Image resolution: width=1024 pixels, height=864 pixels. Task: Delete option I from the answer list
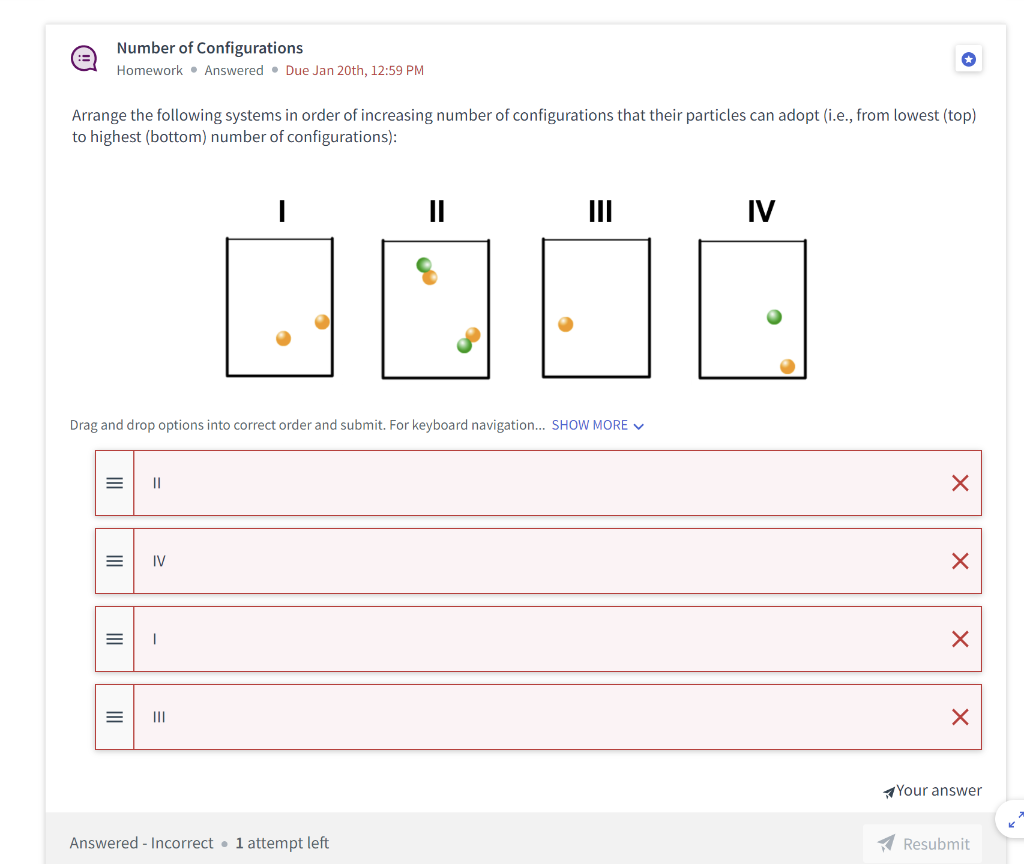pyautogui.click(x=960, y=639)
